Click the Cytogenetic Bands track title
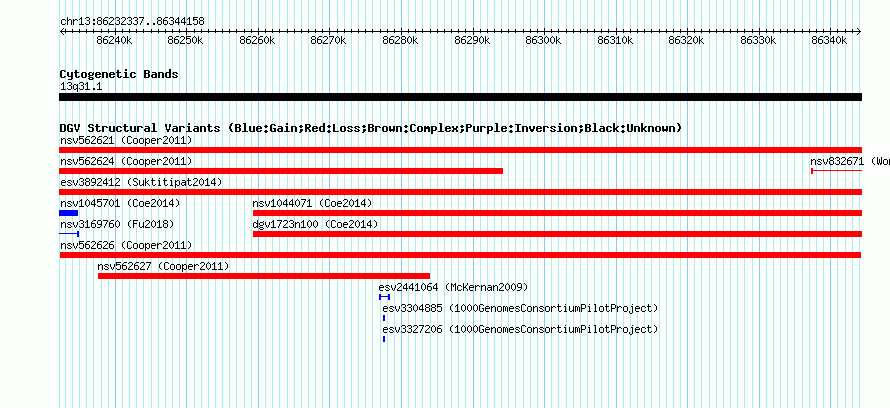Viewport: 890px width, 408px height. click(119, 74)
